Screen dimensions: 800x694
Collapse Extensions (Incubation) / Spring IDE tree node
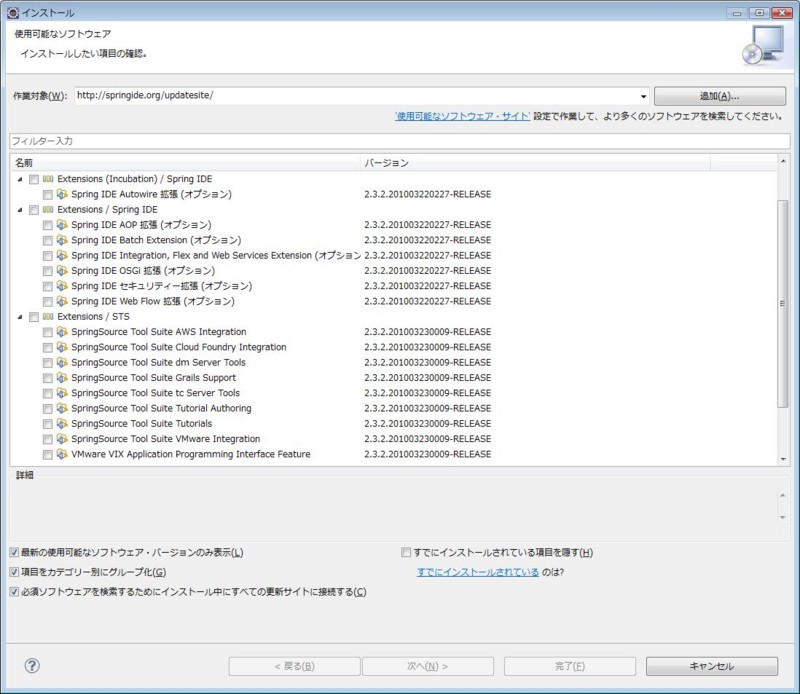20,179
